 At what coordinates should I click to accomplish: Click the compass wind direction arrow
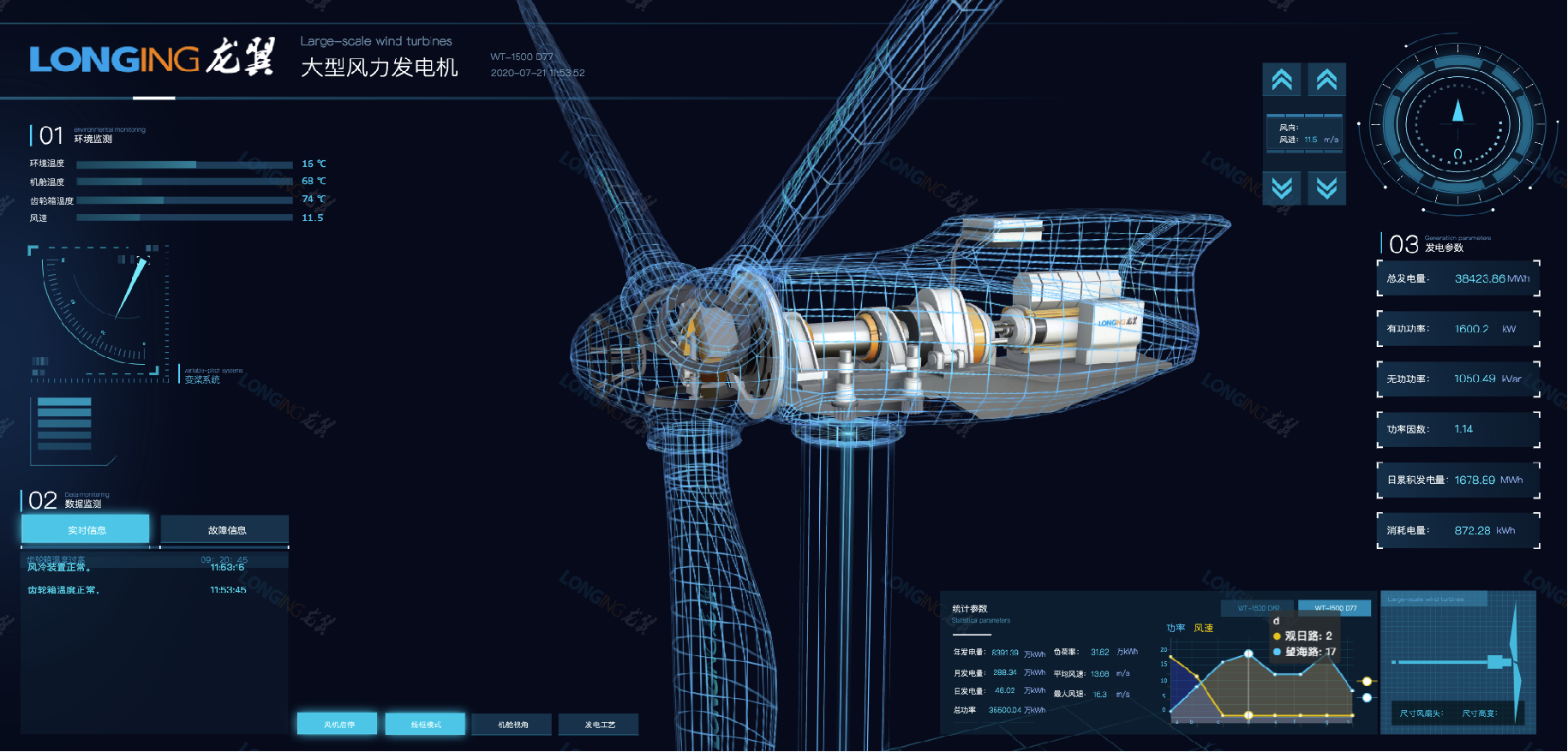click(1457, 110)
